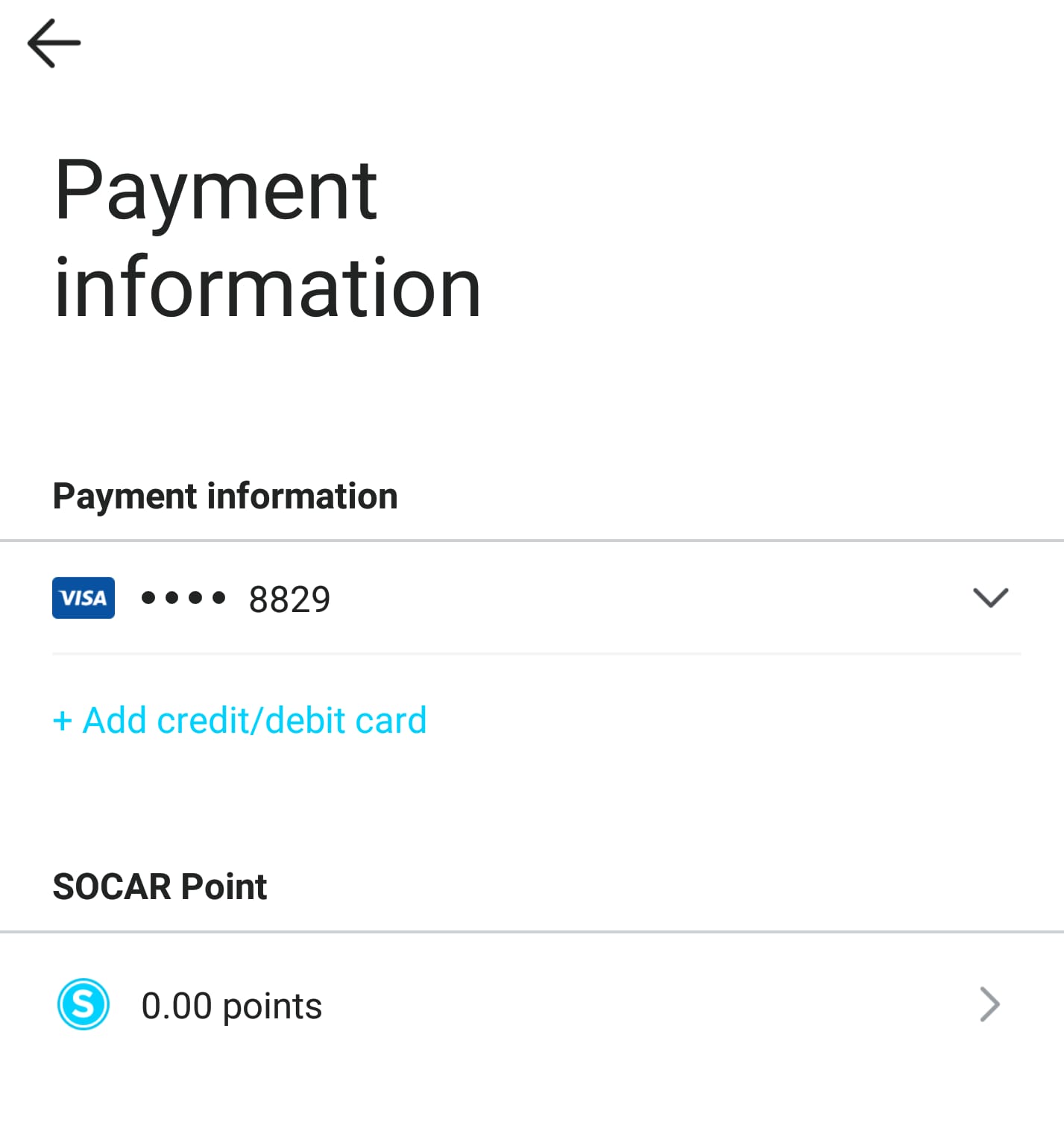Viewport: 1064px width, 1128px height.
Task: Click the word Point in SOCAR header
Action: click(224, 886)
